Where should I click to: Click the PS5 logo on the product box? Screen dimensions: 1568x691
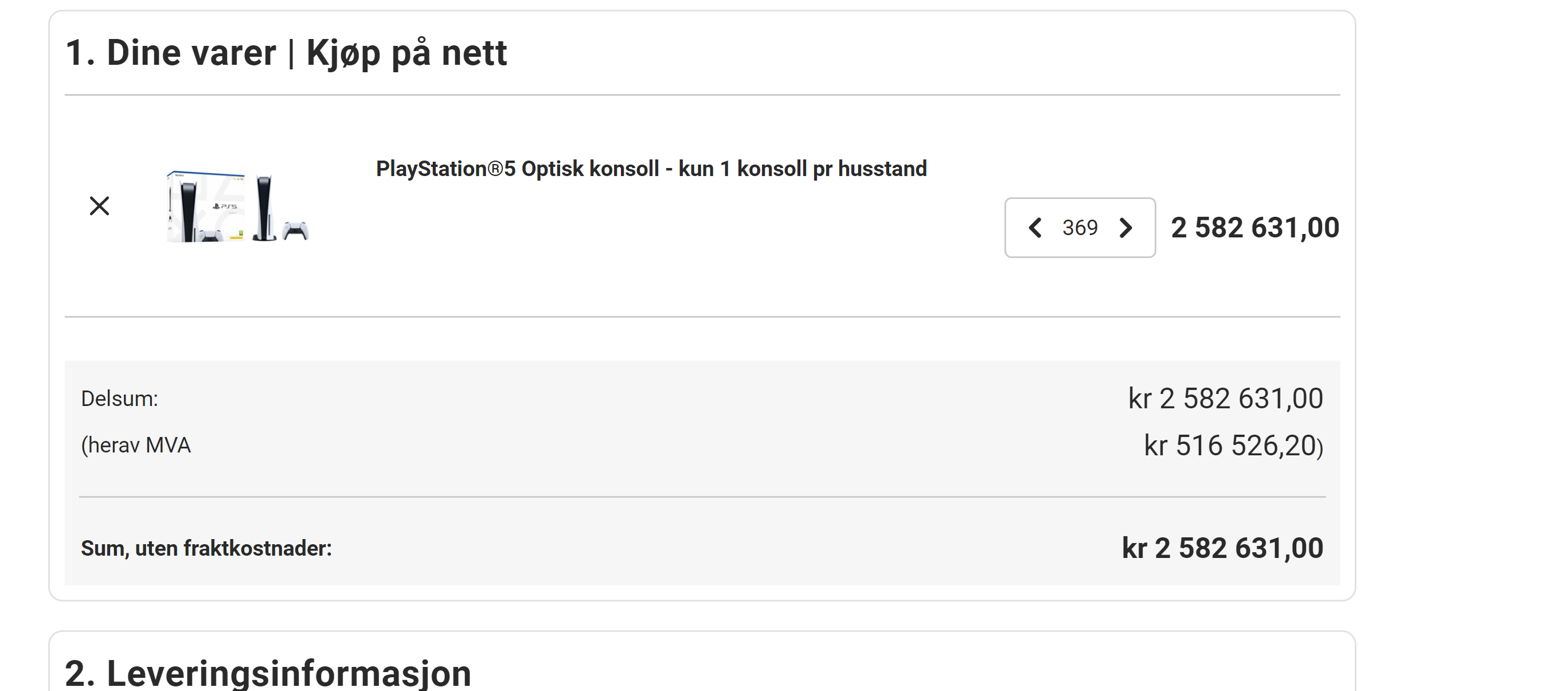pos(225,206)
